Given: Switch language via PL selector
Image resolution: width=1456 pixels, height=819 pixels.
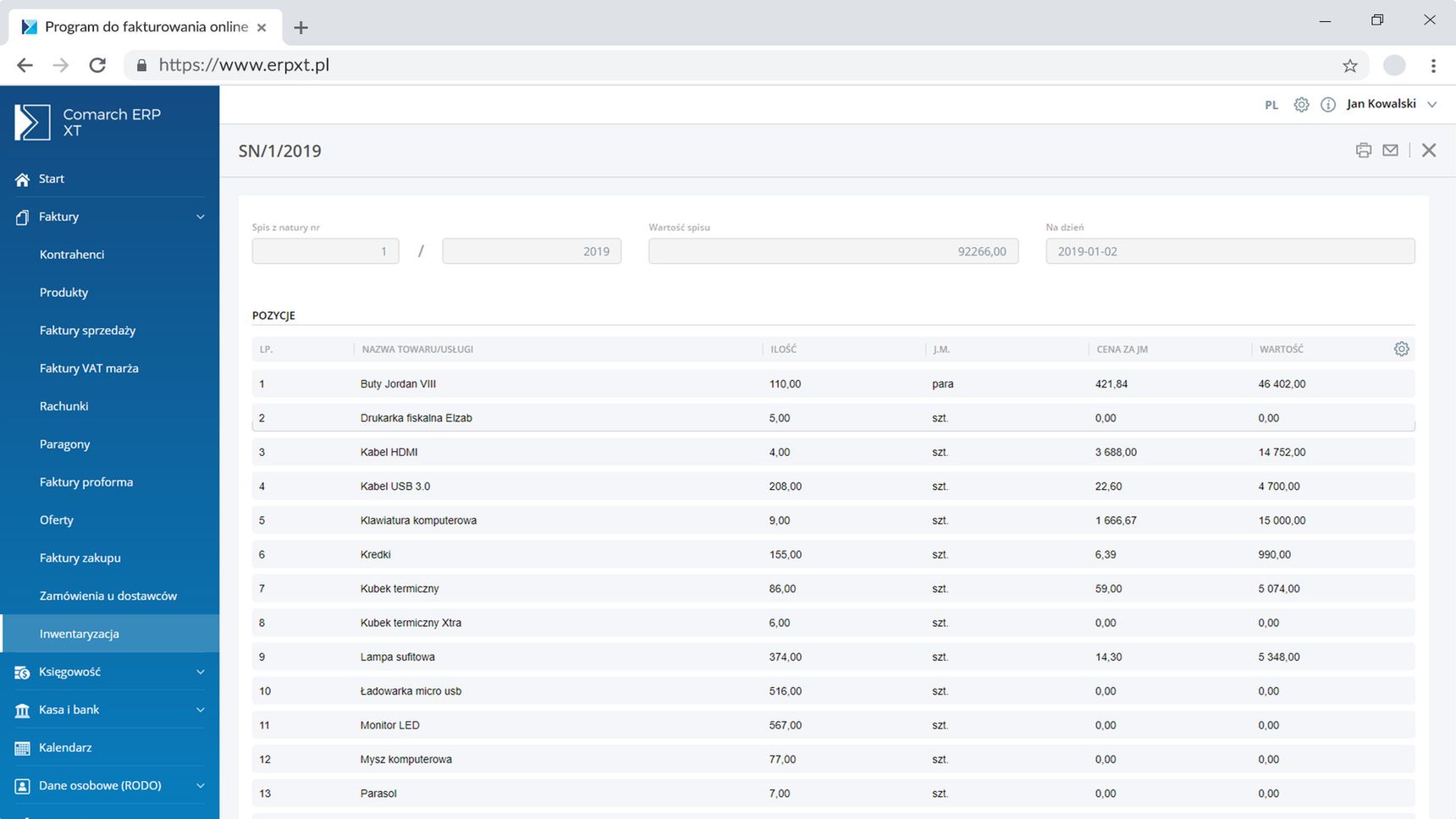Looking at the screenshot, I should coord(1271,105).
